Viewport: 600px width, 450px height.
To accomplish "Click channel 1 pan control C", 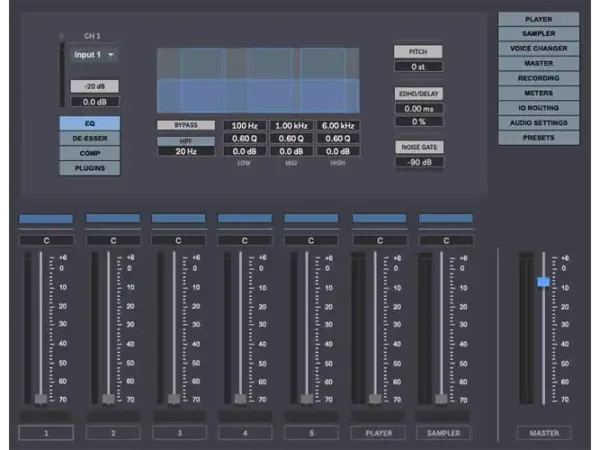I will (46, 241).
